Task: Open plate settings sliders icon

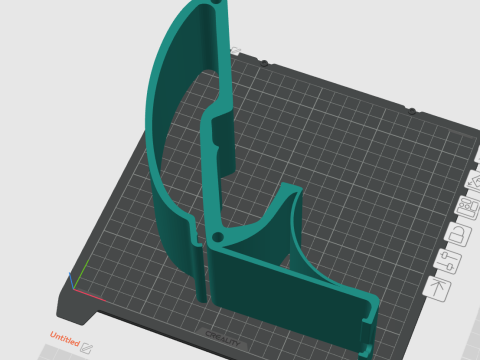Action: [x=448, y=261]
